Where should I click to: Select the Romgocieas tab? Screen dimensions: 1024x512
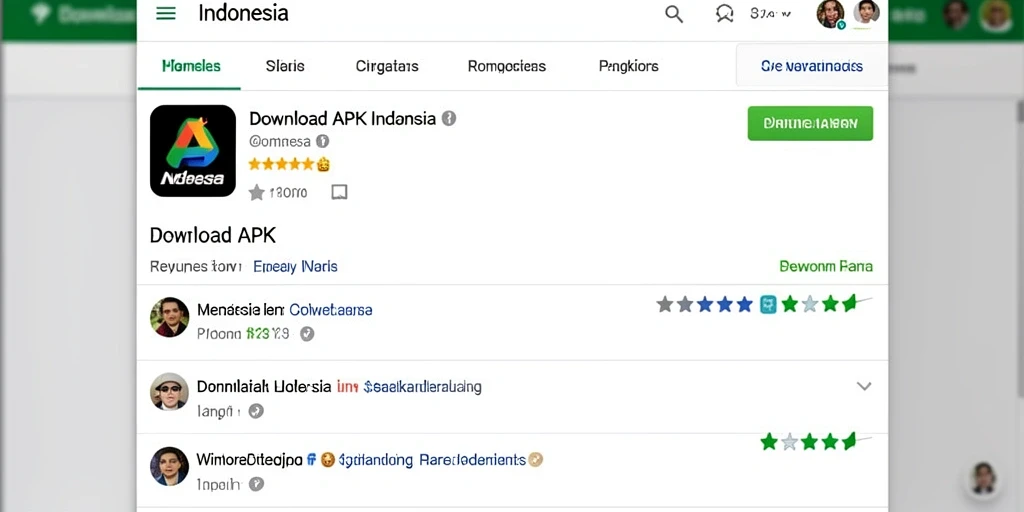(x=507, y=66)
